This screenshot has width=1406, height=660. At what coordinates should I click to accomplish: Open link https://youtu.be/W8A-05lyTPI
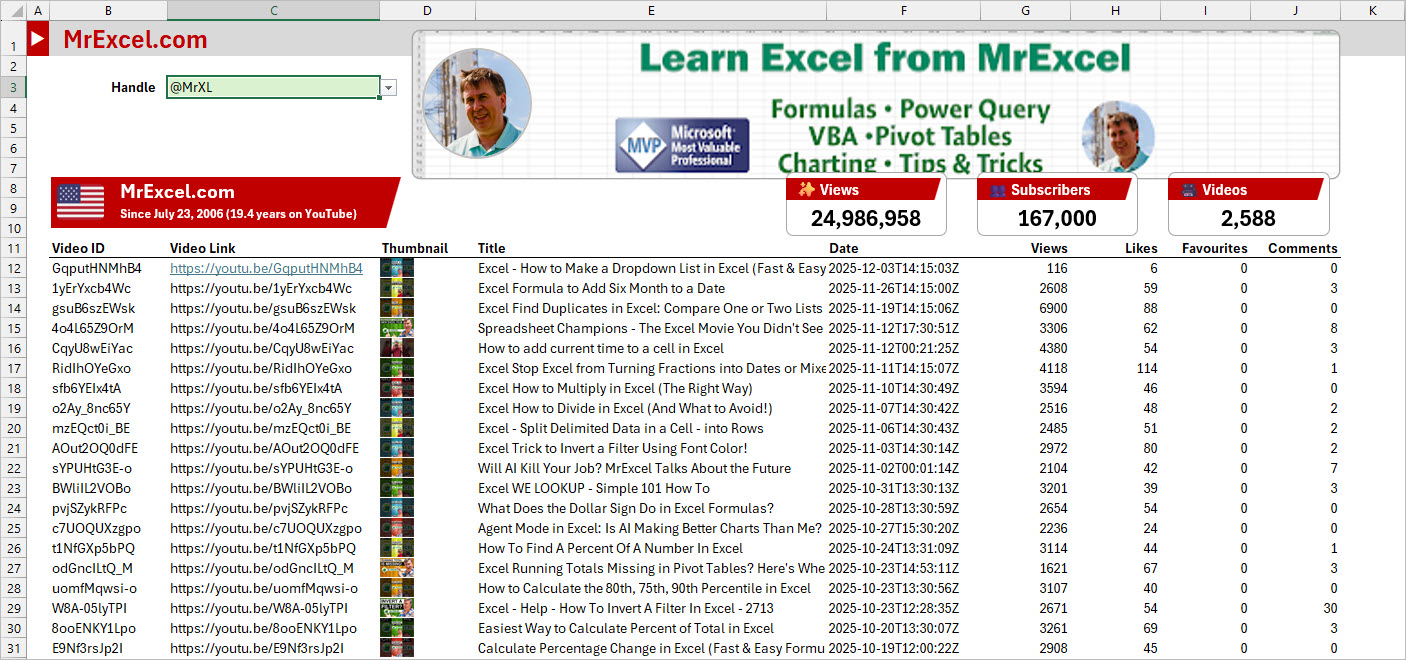[x=259, y=608]
